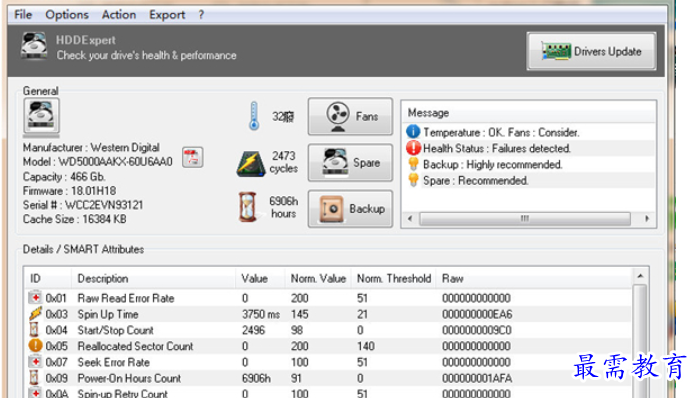The height and width of the screenshot is (398, 695).
Task: Click the 2473 cycles reading
Action: click(284, 162)
